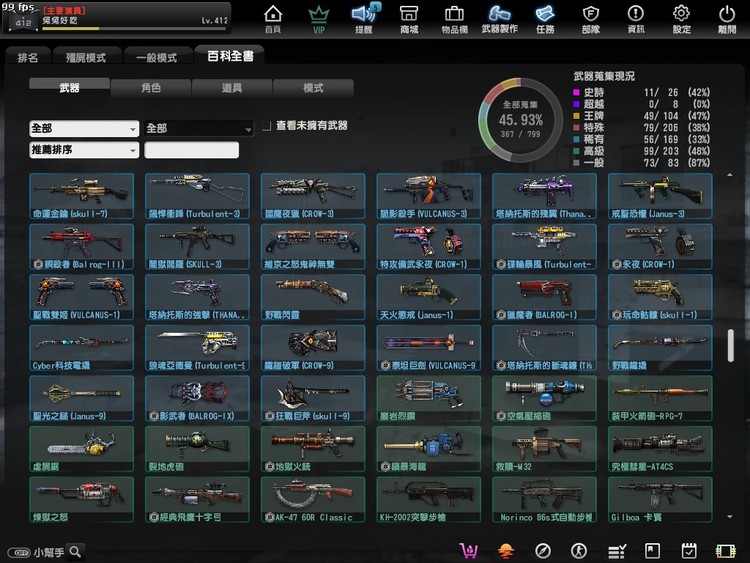Viewport: 750px width, 563px height.
Task: Expand the second 全部 dark dropdown
Action: [198, 129]
